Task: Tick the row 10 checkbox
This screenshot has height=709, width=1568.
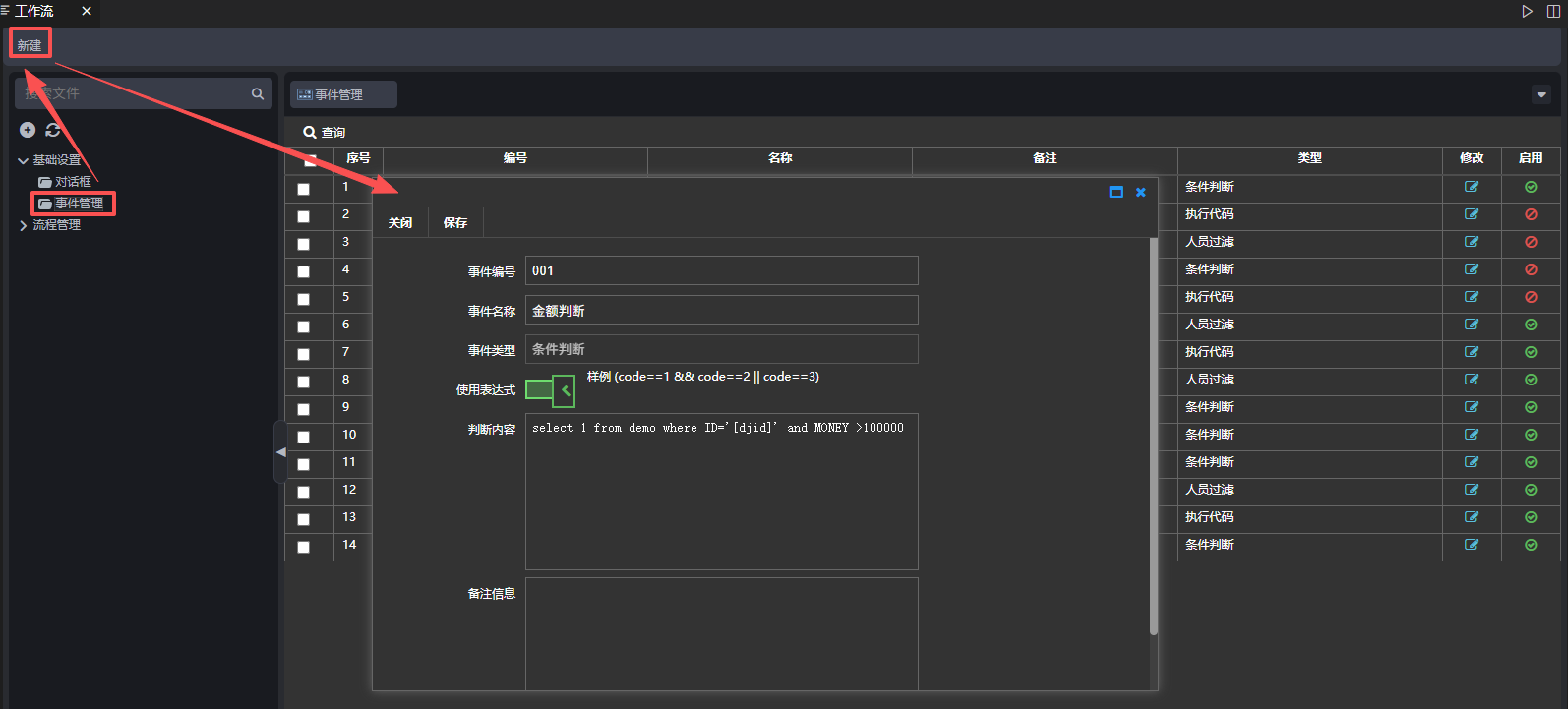Action: pyautogui.click(x=303, y=437)
